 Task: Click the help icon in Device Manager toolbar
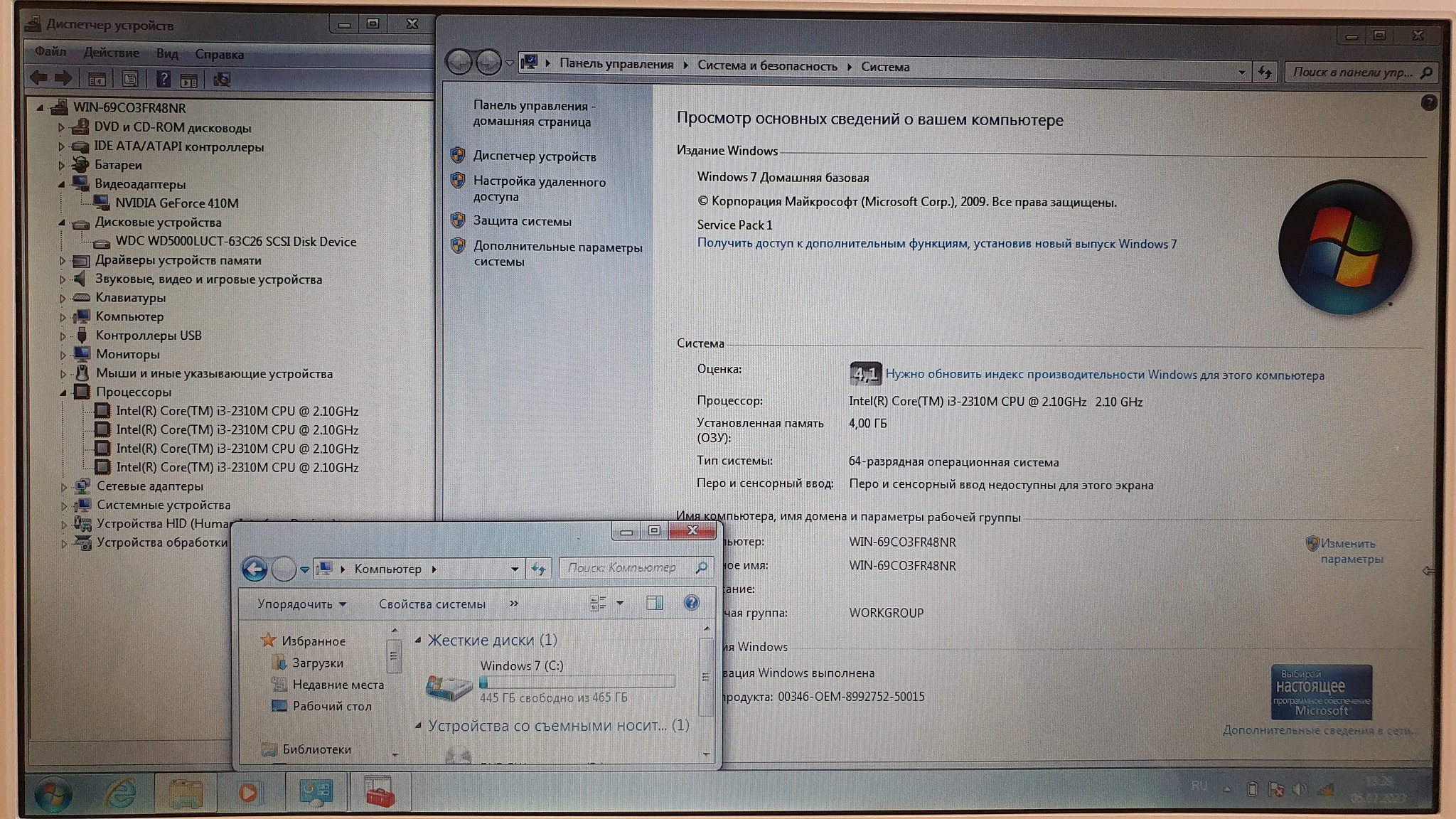(163, 79)
